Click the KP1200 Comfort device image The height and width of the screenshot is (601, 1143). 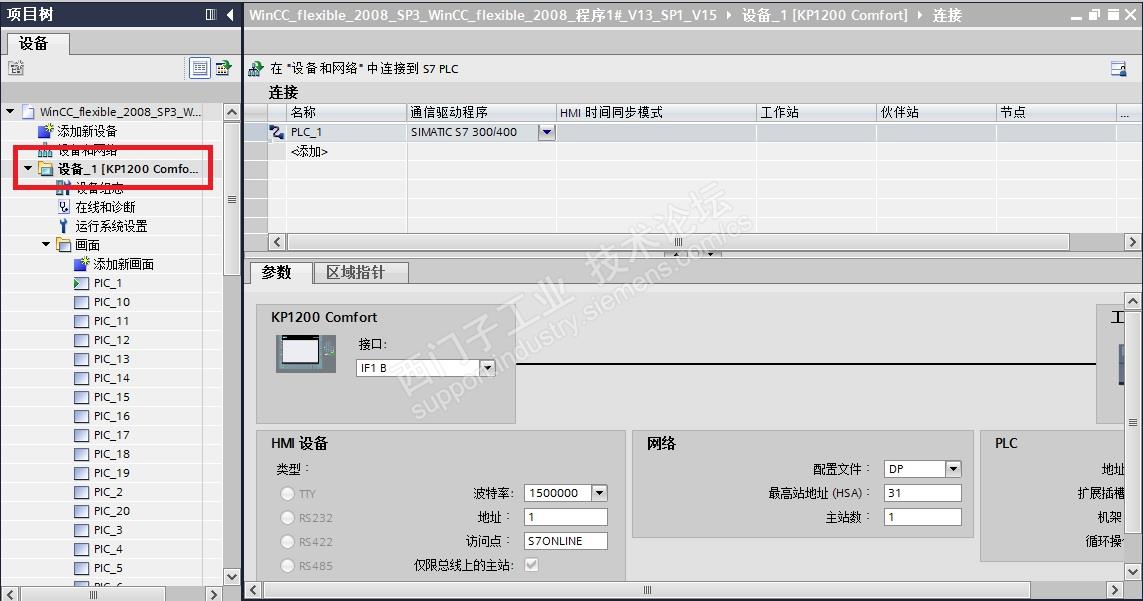pos(305,354)
